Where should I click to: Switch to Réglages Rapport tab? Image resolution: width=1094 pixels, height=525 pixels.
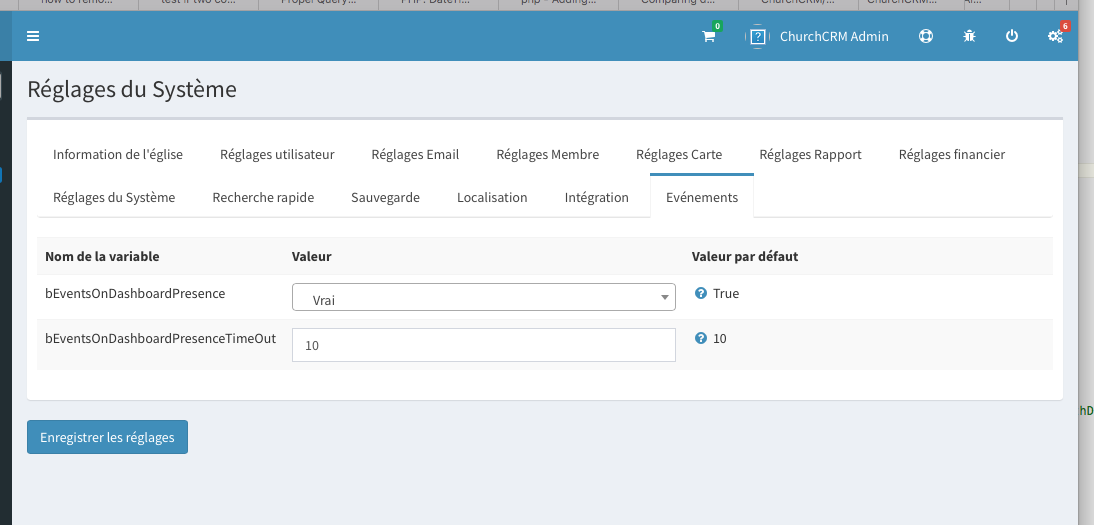[x=811, y=154]
